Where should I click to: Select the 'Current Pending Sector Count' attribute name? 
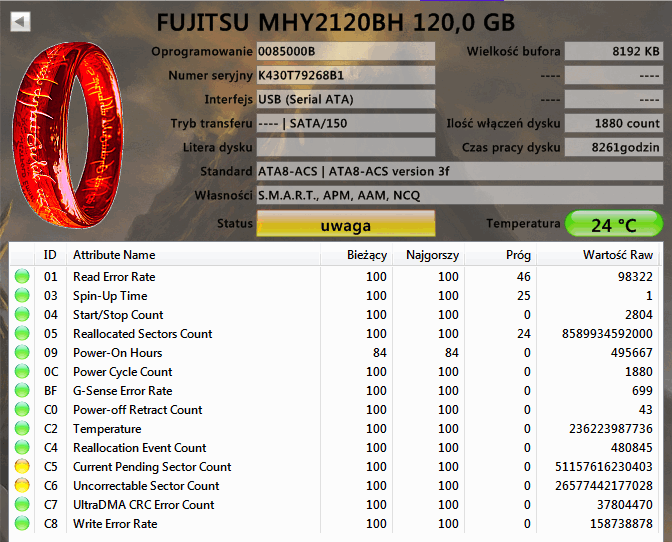[152, 467]
